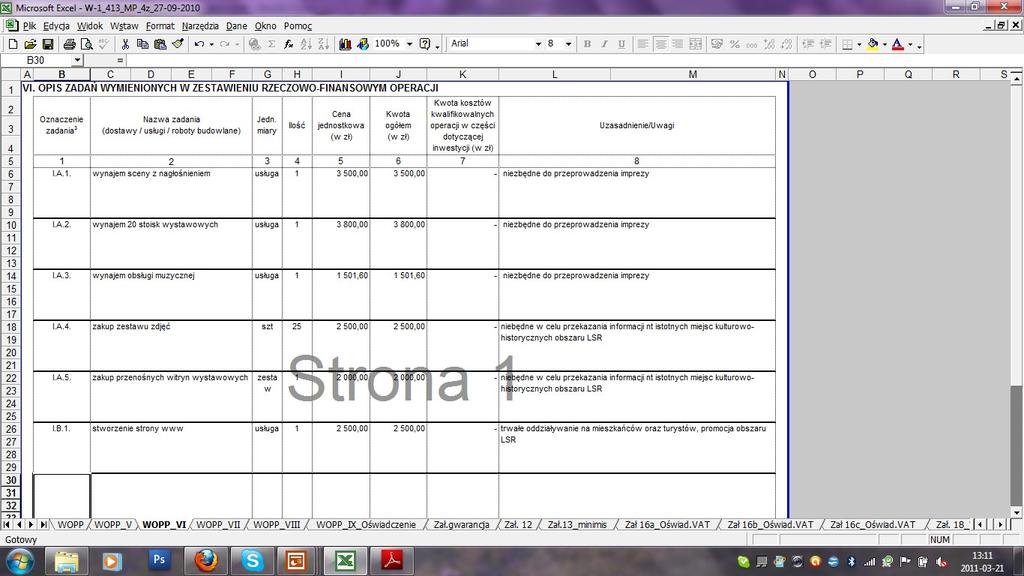Expand the Font Color dropdown arrow
The width and height of the screenshot is (1024, 576).
[x=910, y=44]
